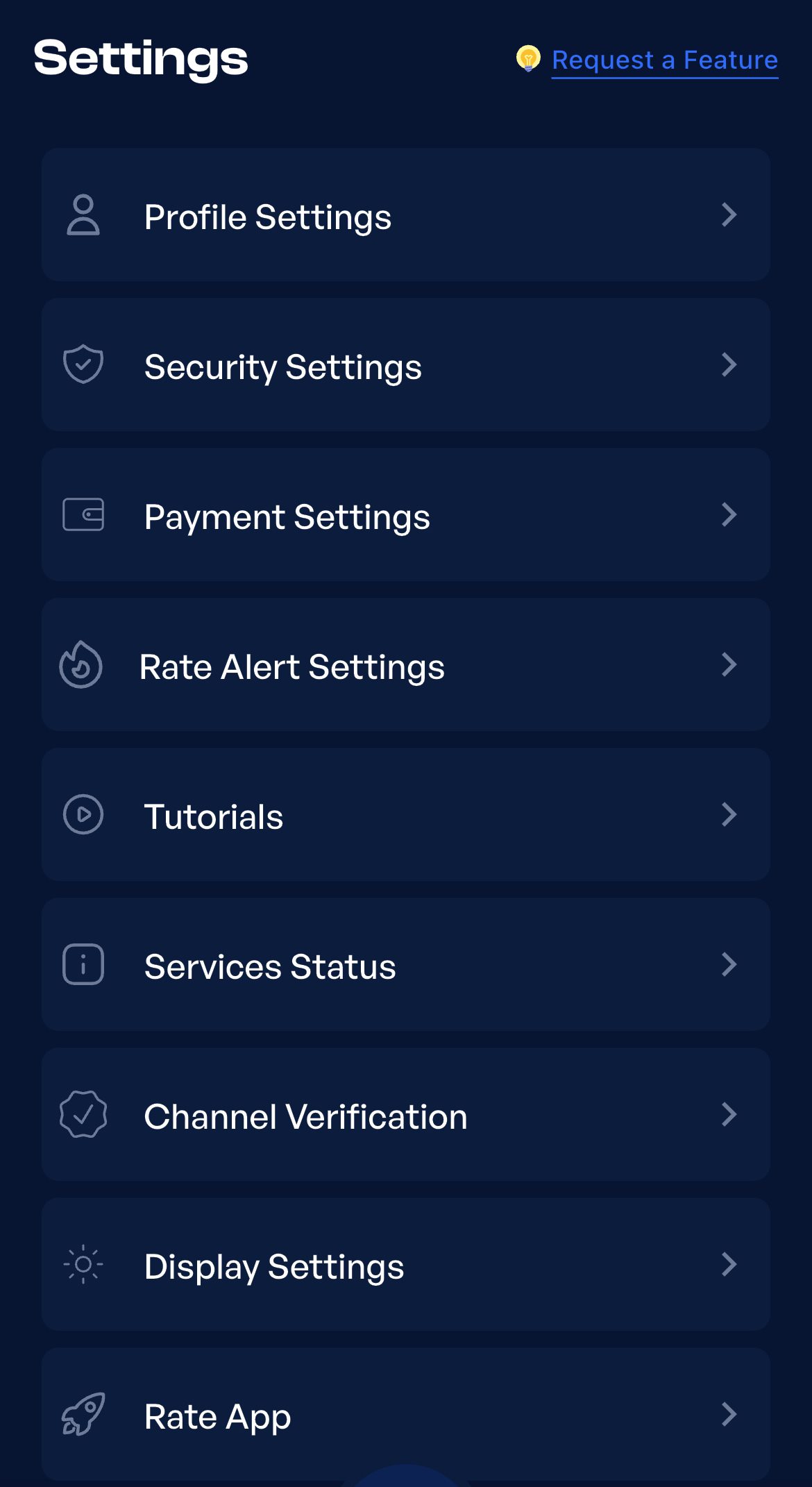Open Channel Verification text label

[305, 1116]
